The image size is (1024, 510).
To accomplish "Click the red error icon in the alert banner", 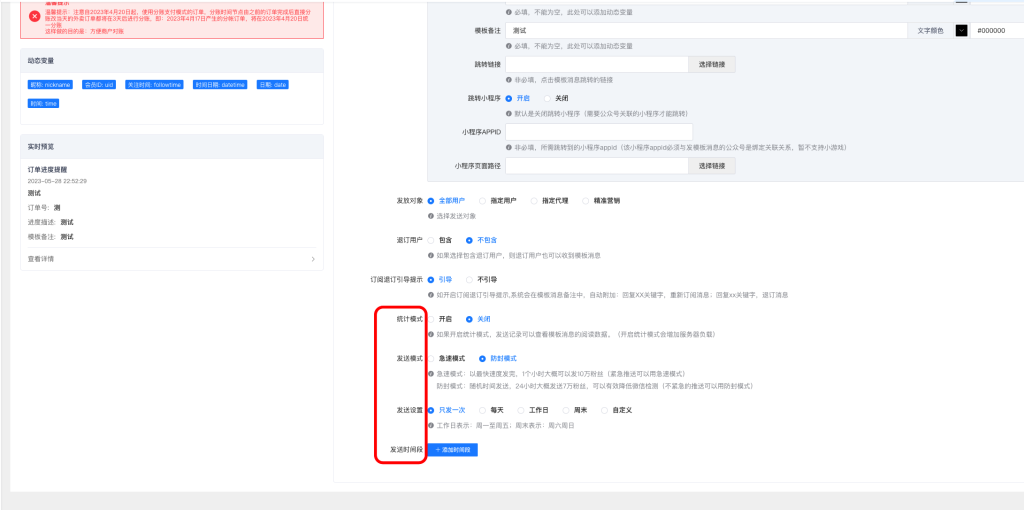I will point(35,16).
